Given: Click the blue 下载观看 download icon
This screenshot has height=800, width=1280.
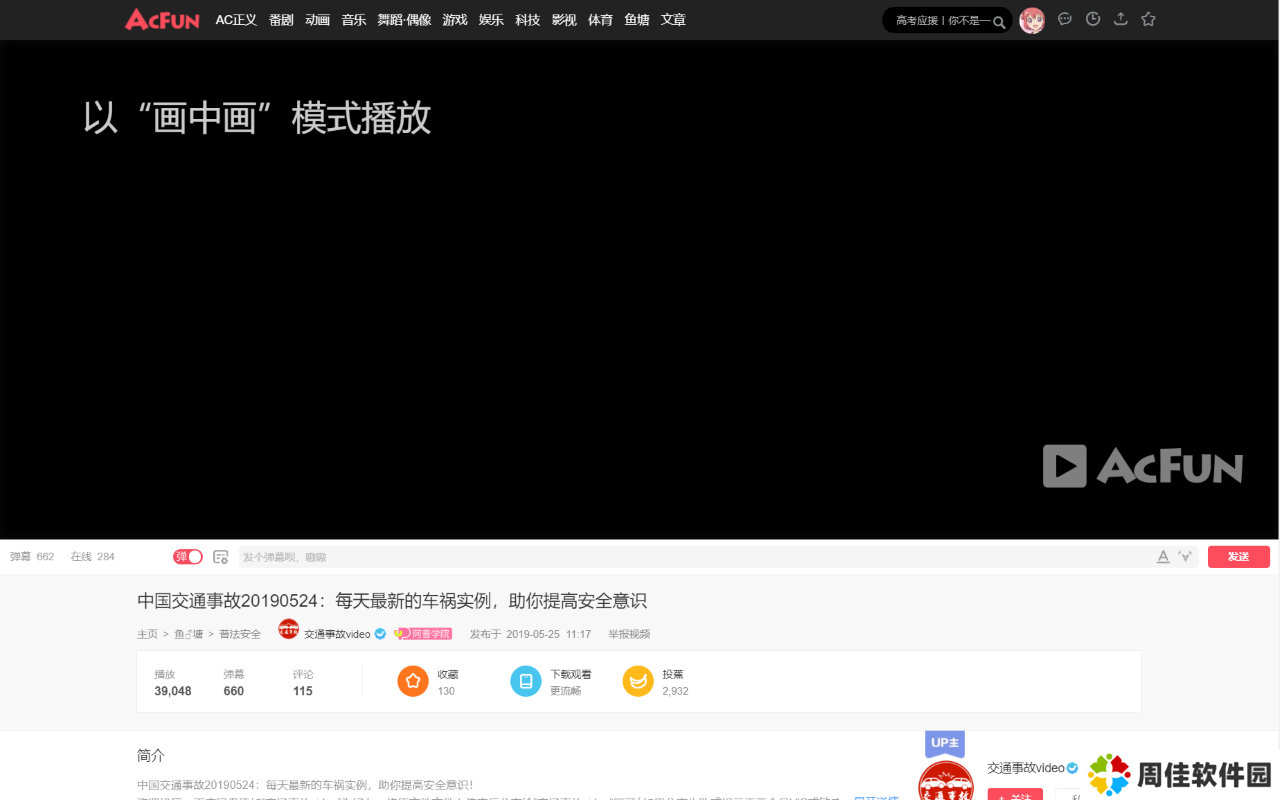Looking at the screenshot, I should pyautogui.click(x=526, y=681).
